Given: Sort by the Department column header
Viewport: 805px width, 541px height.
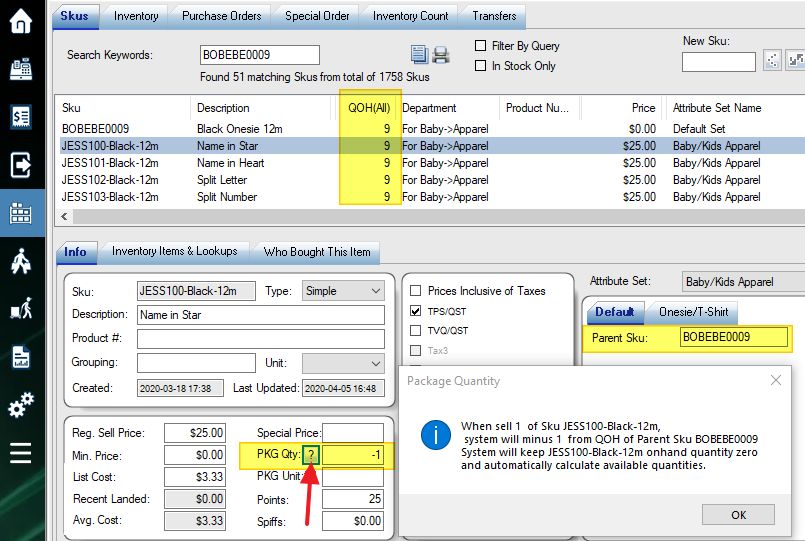Looking at the screenshot, I should pos(450,108).
